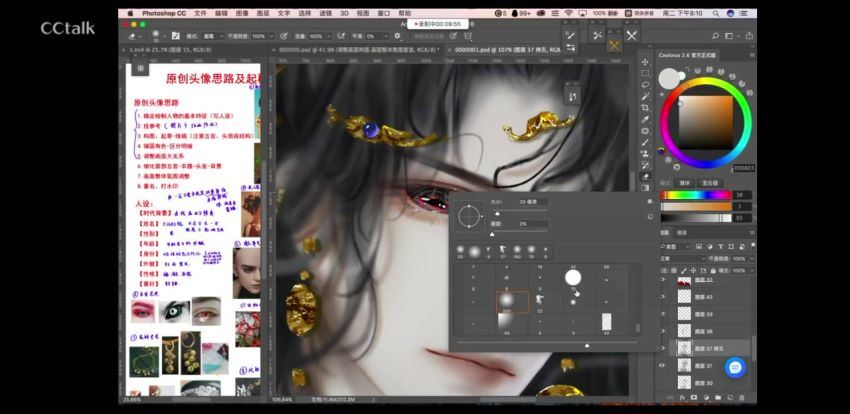Image resolution: width=850 pixels, height=414 pixels.
Task: Select the Move tool in toolbar
Action: coord(645,62)
